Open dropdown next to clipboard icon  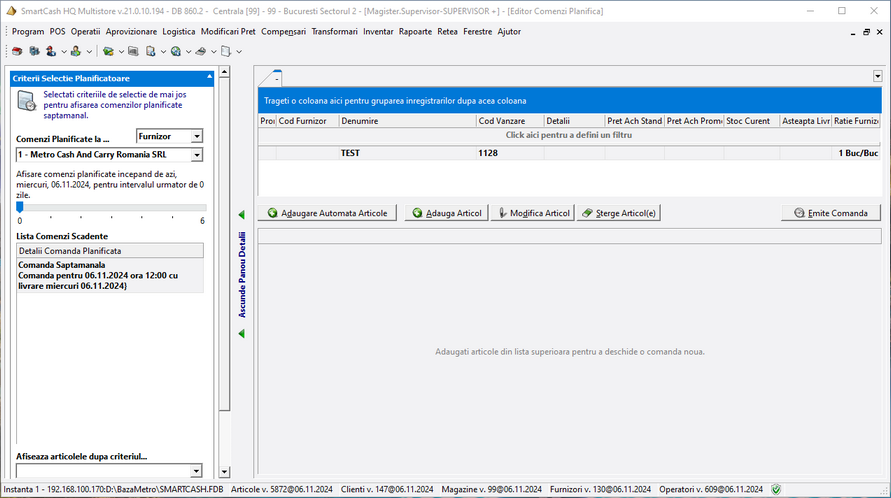click(163, 52)
